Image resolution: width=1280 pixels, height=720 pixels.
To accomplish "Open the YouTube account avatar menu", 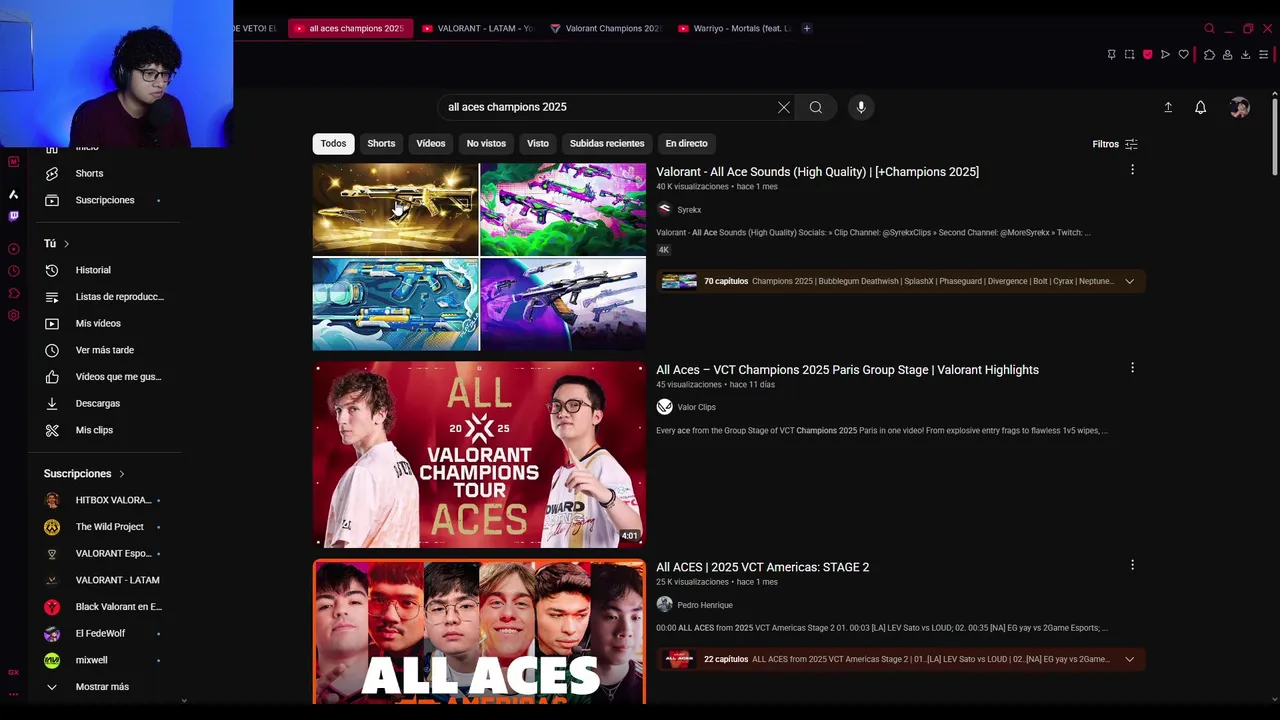I will tap(1240, 107).
